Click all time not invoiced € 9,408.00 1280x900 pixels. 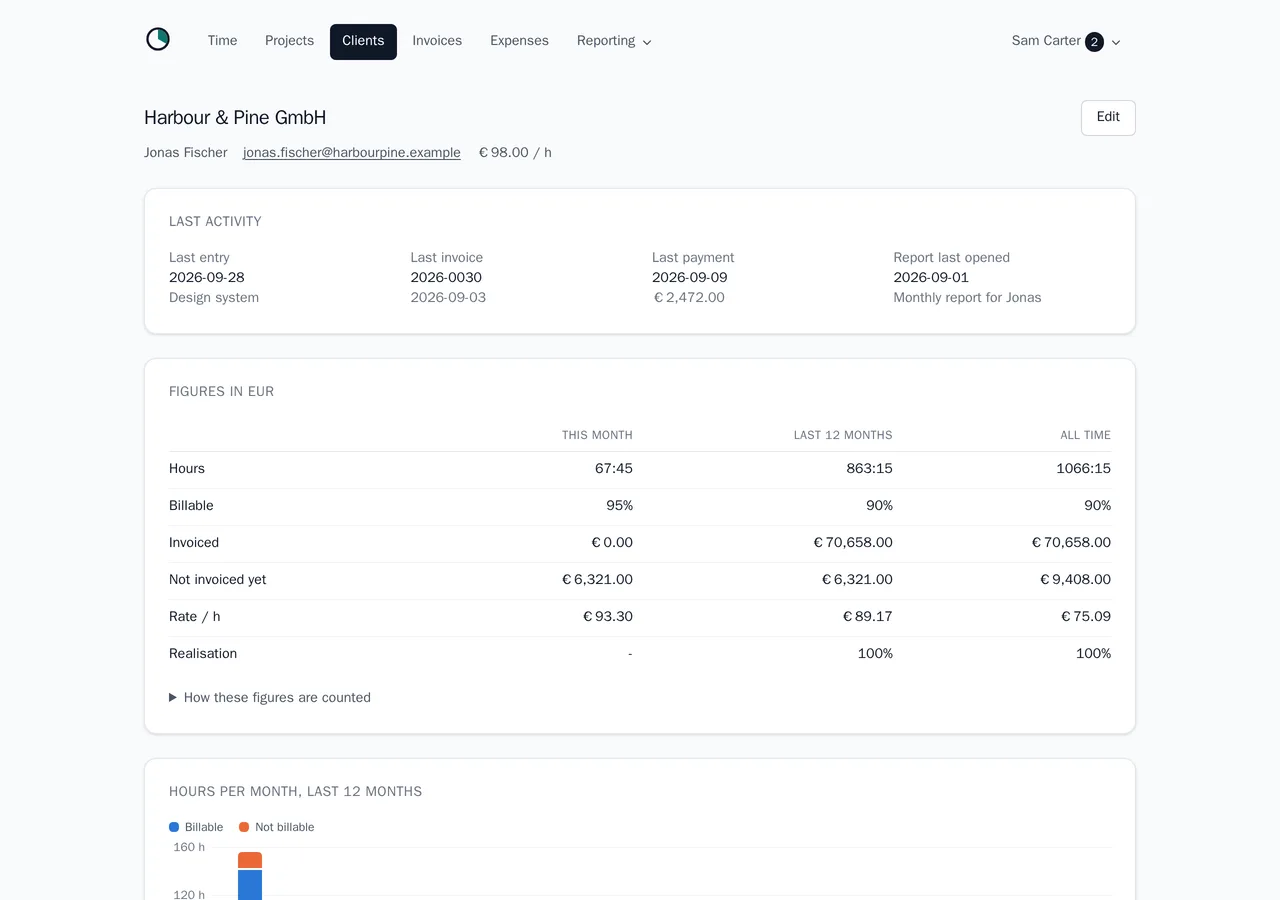(1075, 580)
